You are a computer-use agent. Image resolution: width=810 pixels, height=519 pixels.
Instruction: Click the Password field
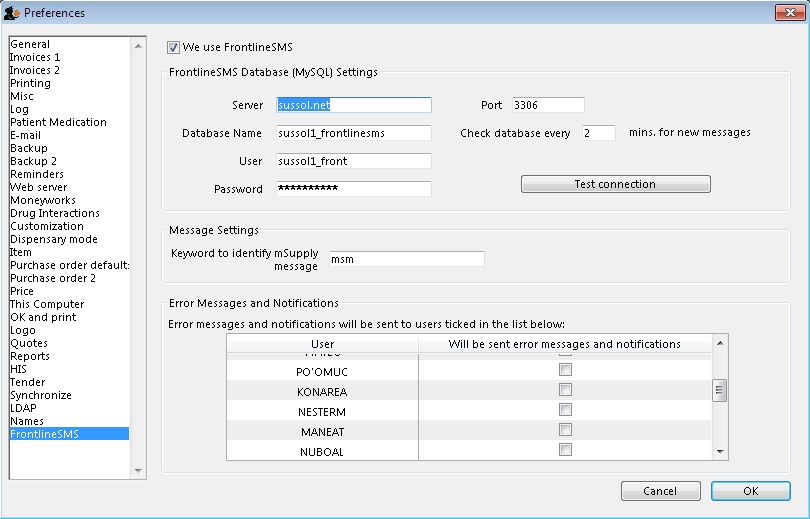coord(354,188)
